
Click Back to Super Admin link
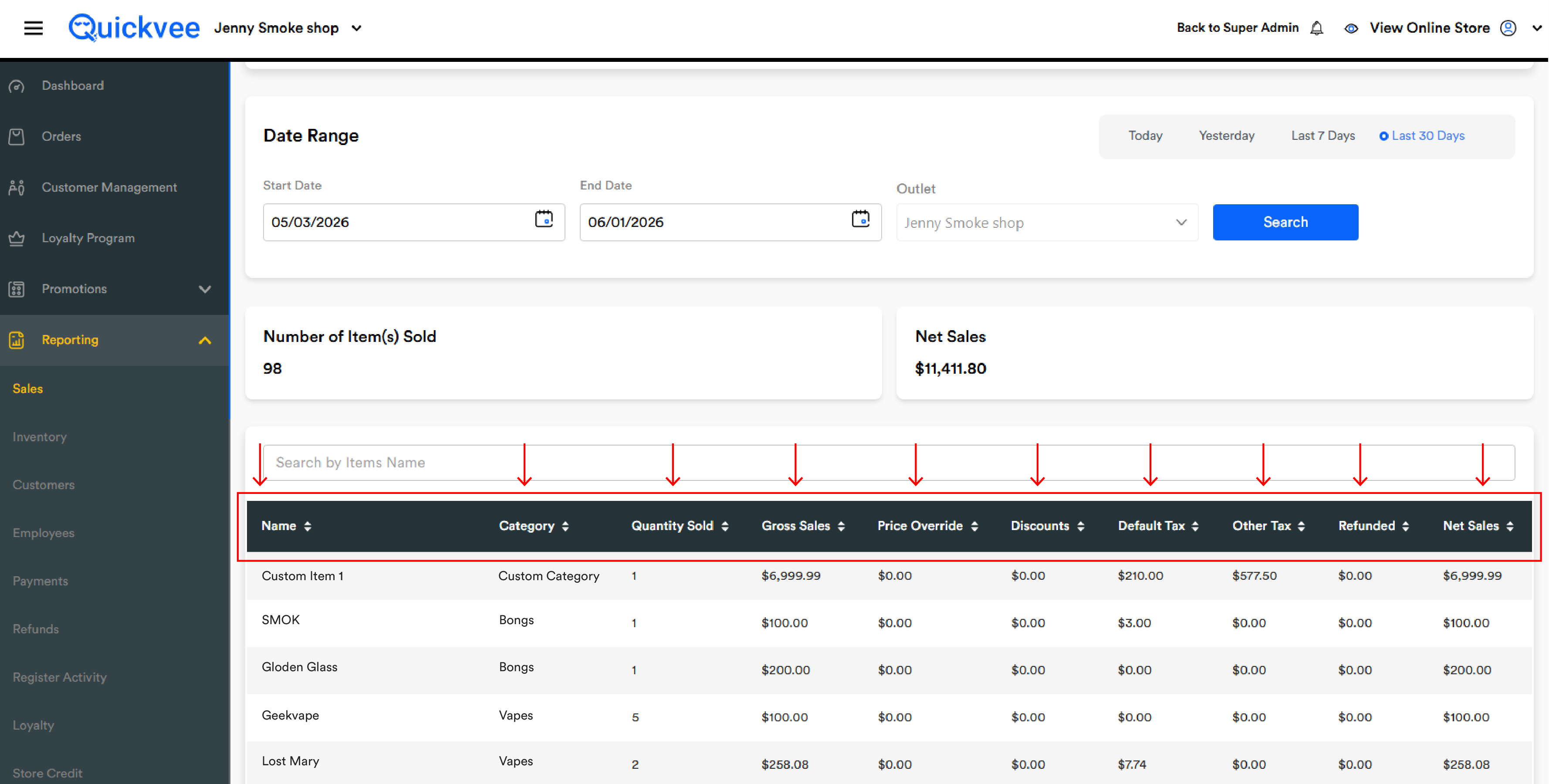point(1237,27)
